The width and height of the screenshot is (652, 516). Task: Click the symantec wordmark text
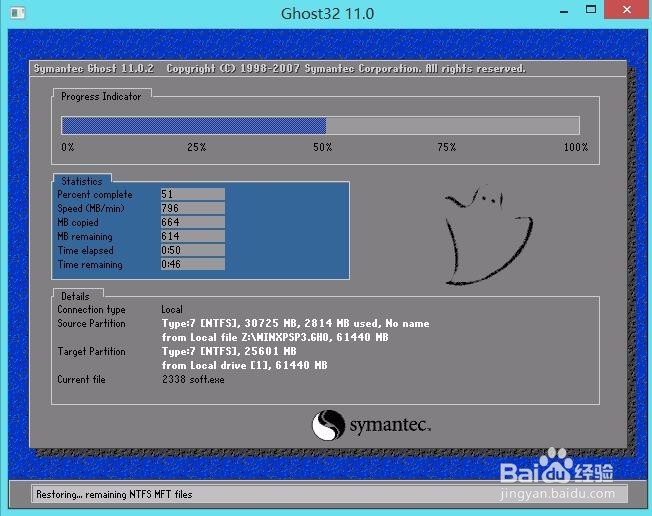390,425
